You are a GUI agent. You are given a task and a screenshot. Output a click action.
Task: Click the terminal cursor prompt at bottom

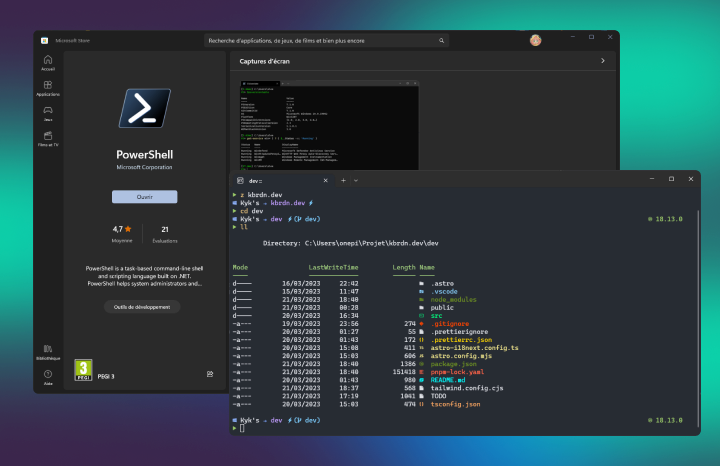242,428
